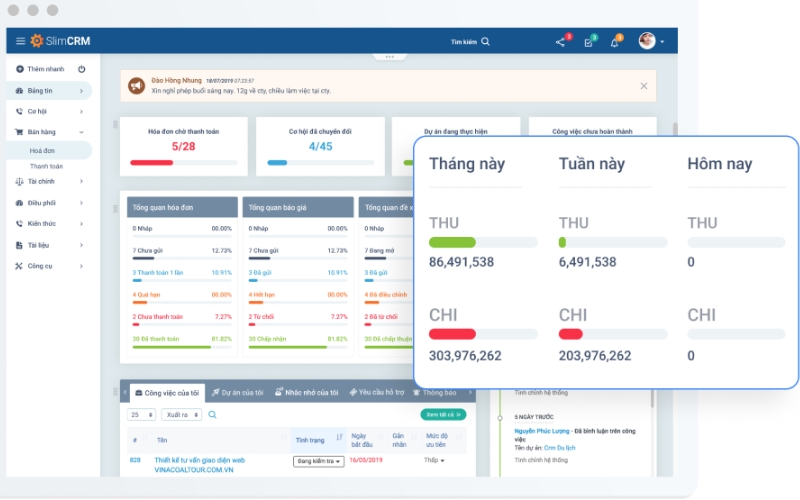Click the user avatar in header
The height and width of the screenshot is (500, 800).
647,41
